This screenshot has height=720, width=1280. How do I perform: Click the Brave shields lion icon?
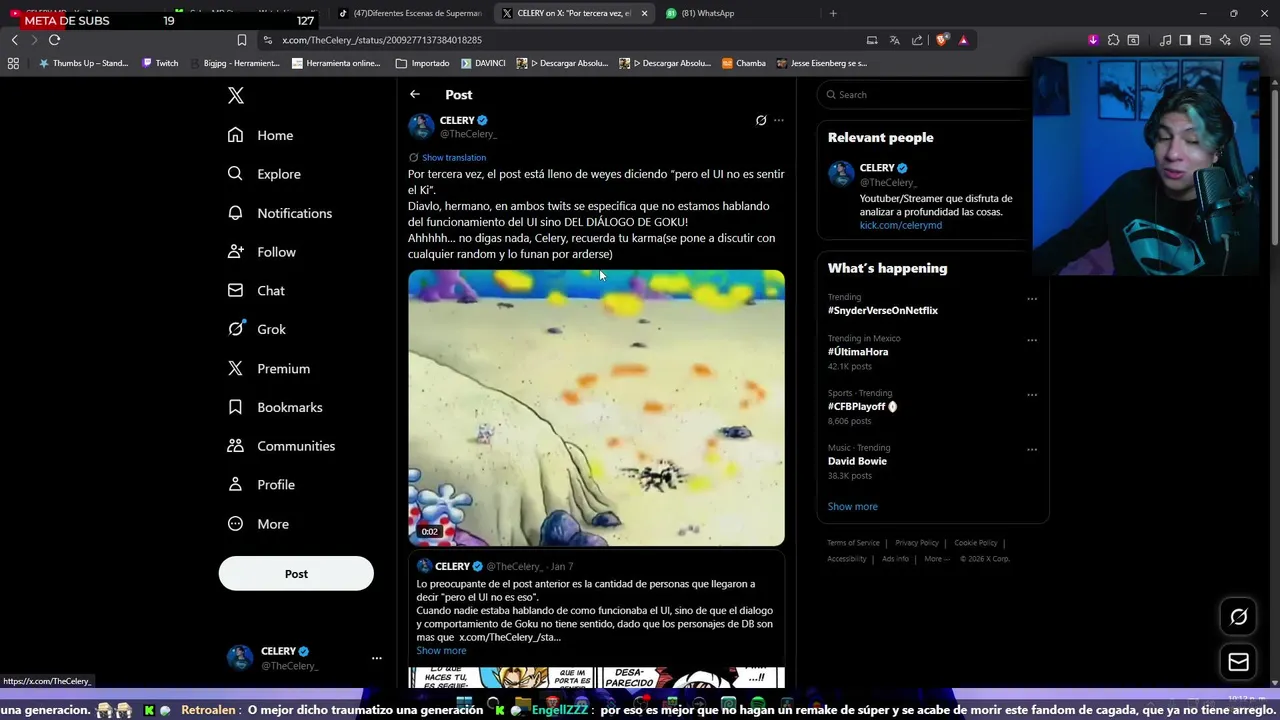(941, 40)
